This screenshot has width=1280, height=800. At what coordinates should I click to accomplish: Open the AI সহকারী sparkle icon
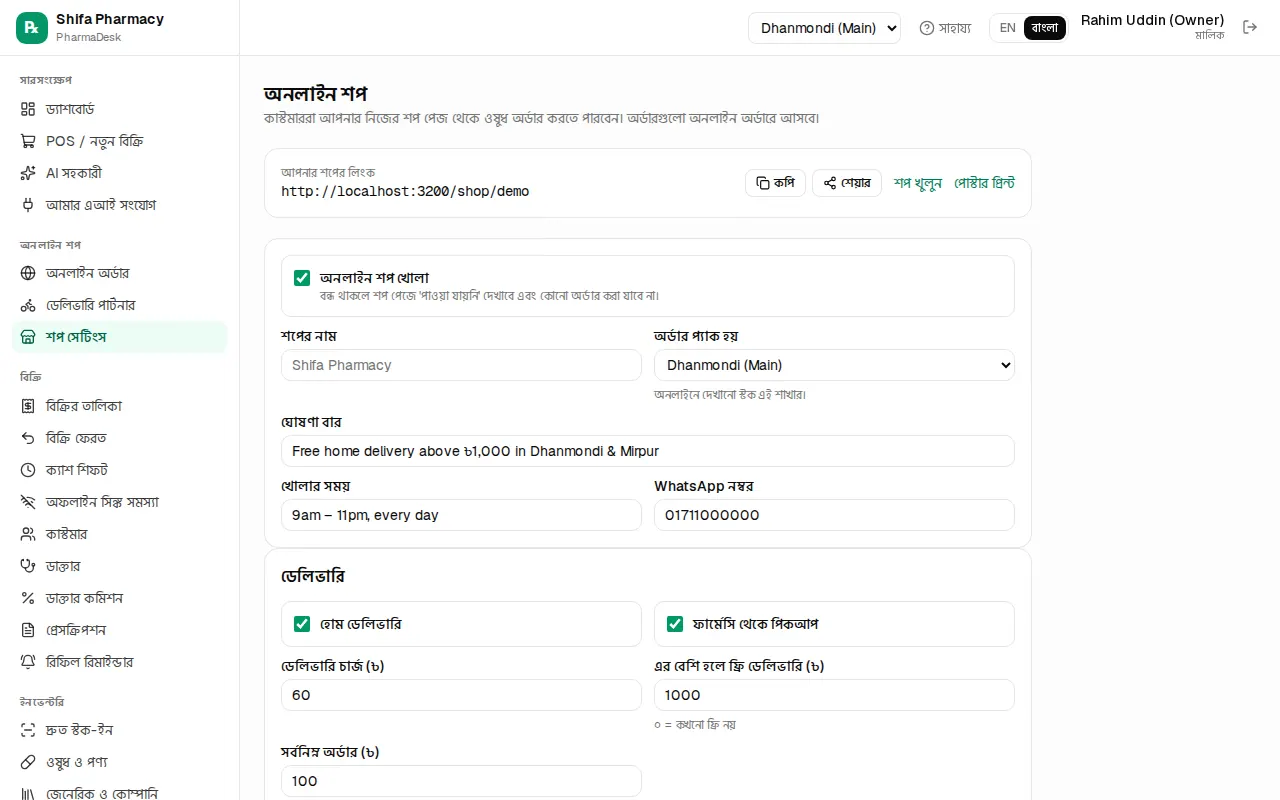pyautogui.click(x=28, y=173)
